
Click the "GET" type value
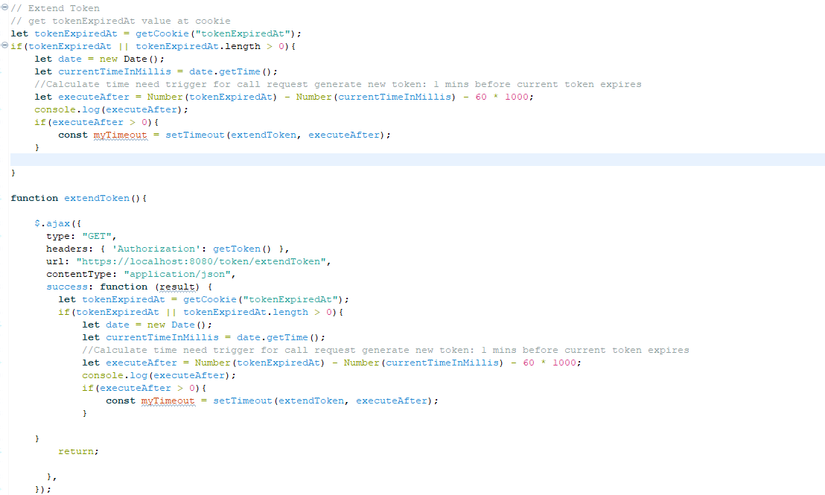[97, 236]
